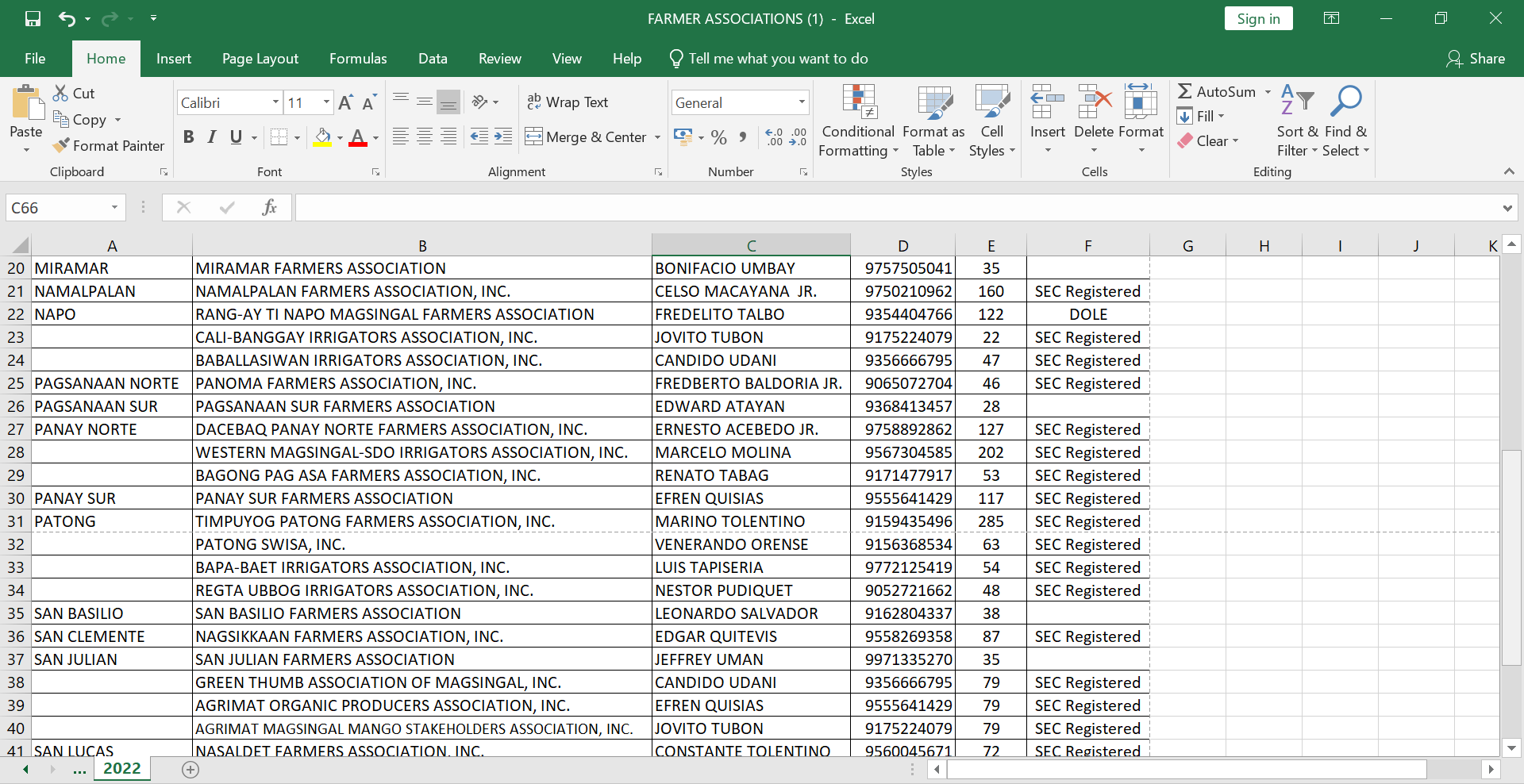1524x784 pixels.
Task: Open the File tab
Action: [35, 59]
